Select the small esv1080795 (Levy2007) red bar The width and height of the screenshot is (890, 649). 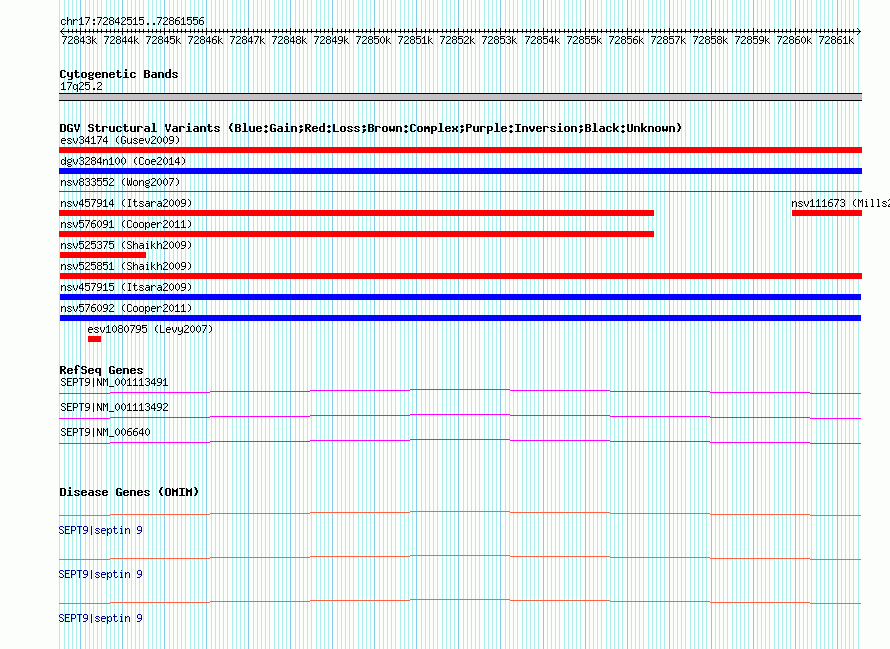coord(94,339)
